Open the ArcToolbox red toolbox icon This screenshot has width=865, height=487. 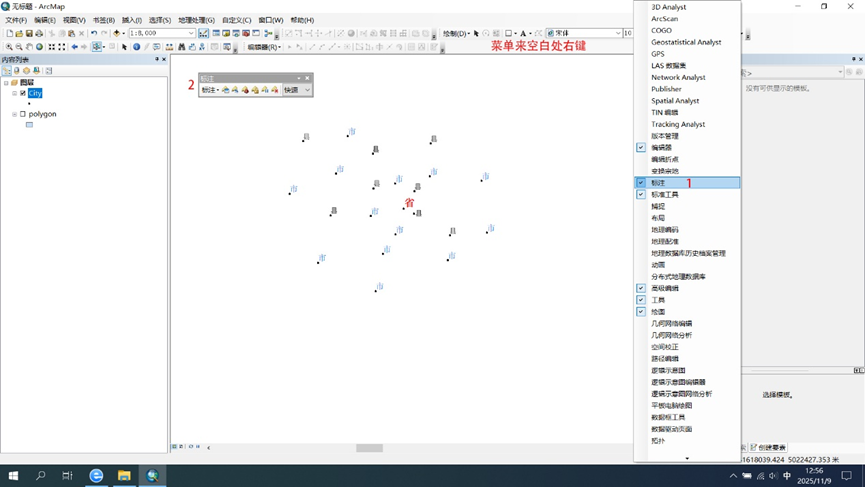(246, 33)
